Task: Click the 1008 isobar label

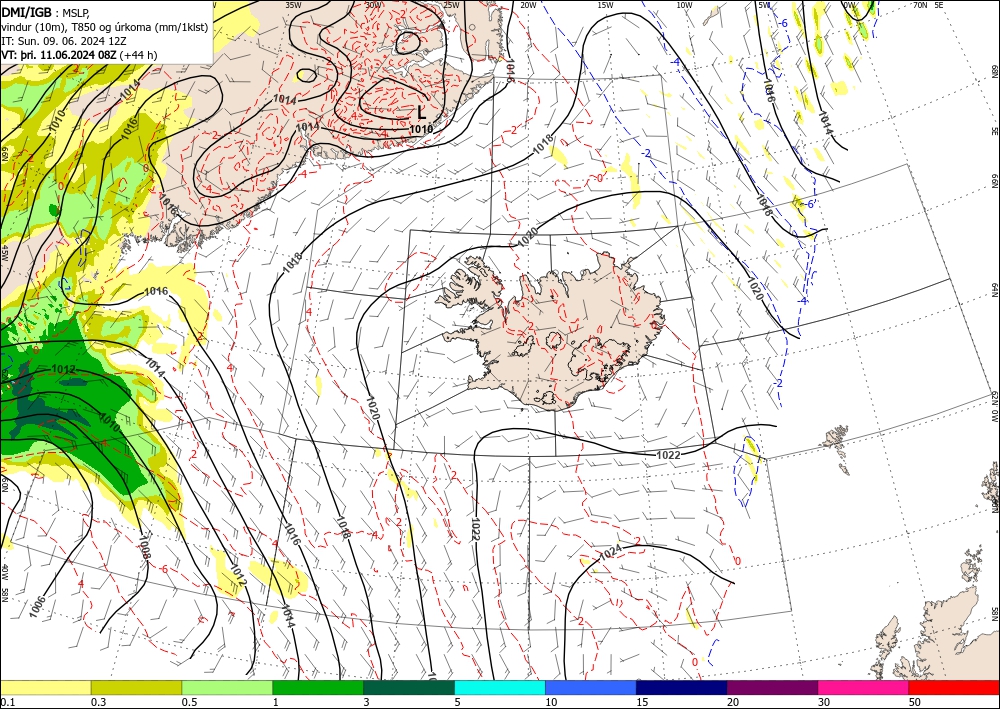Action: tap(143, 546)
